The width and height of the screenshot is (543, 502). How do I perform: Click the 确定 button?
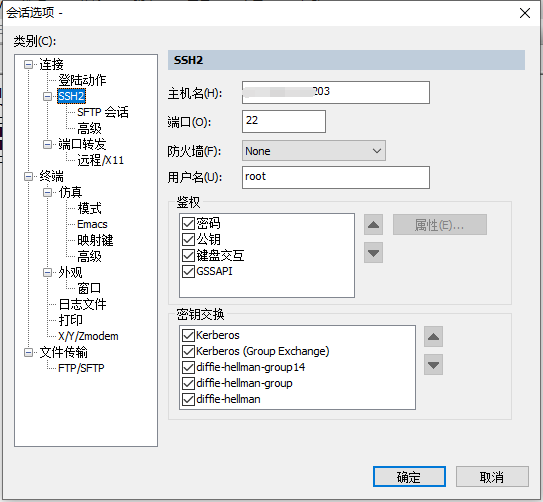(x=409, y=477)
